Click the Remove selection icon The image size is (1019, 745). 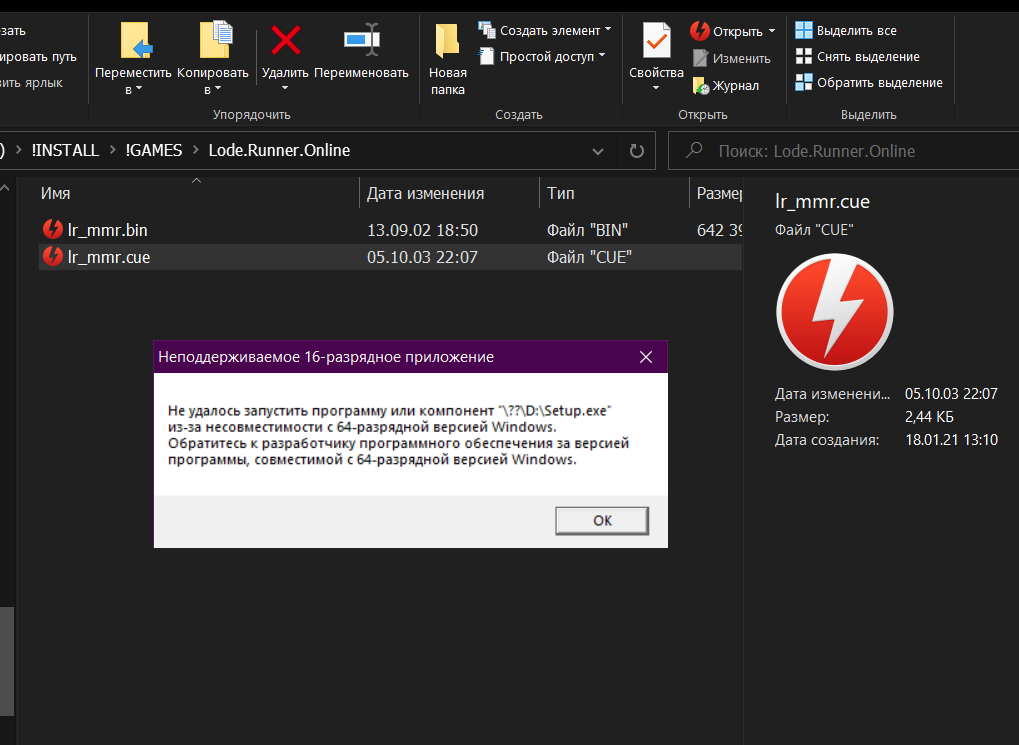tap(804, 56)
